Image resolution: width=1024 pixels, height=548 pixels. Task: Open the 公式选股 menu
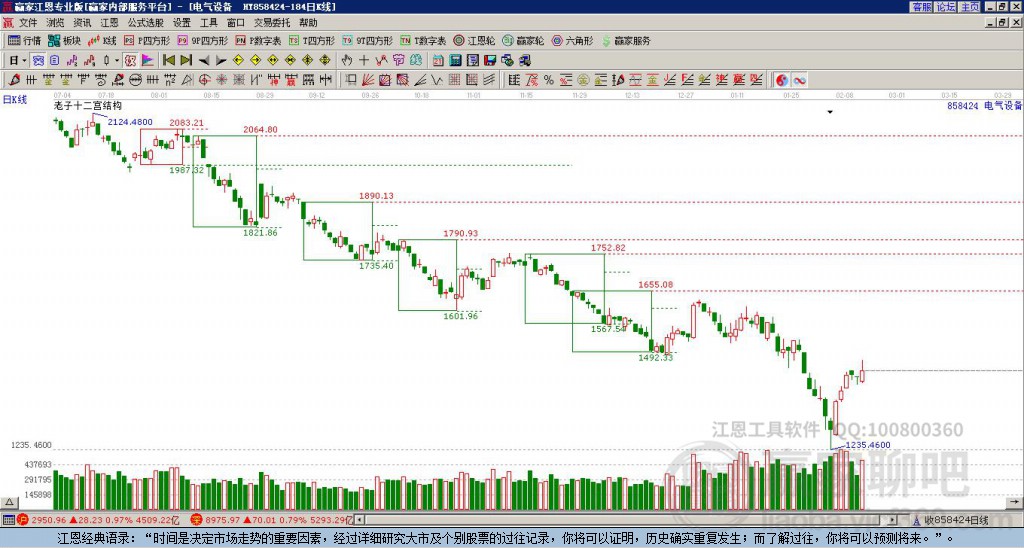pos(145,23)
